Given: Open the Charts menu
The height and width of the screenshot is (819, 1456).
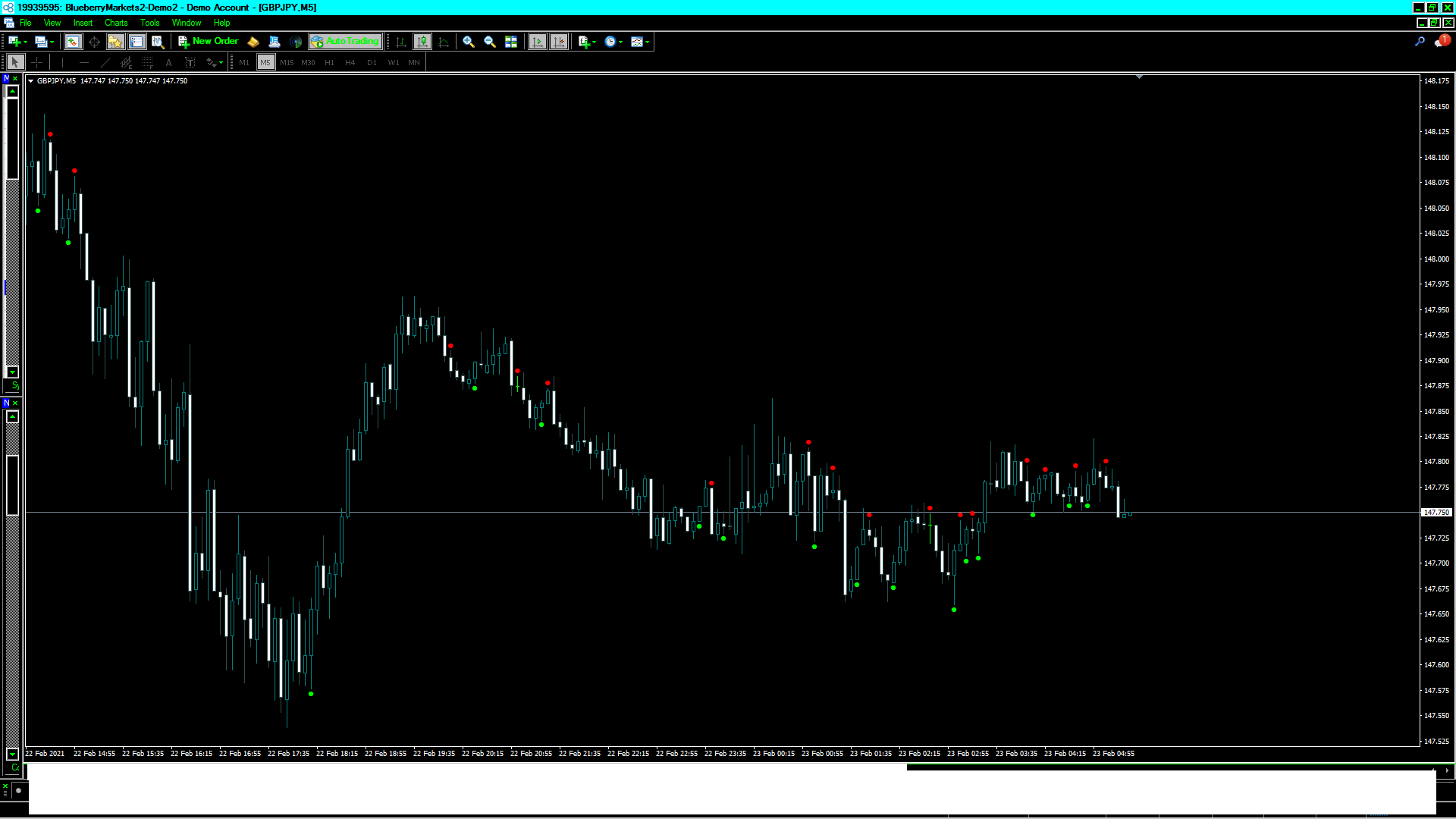Looking at the screenshot, I should click(116, 23).
